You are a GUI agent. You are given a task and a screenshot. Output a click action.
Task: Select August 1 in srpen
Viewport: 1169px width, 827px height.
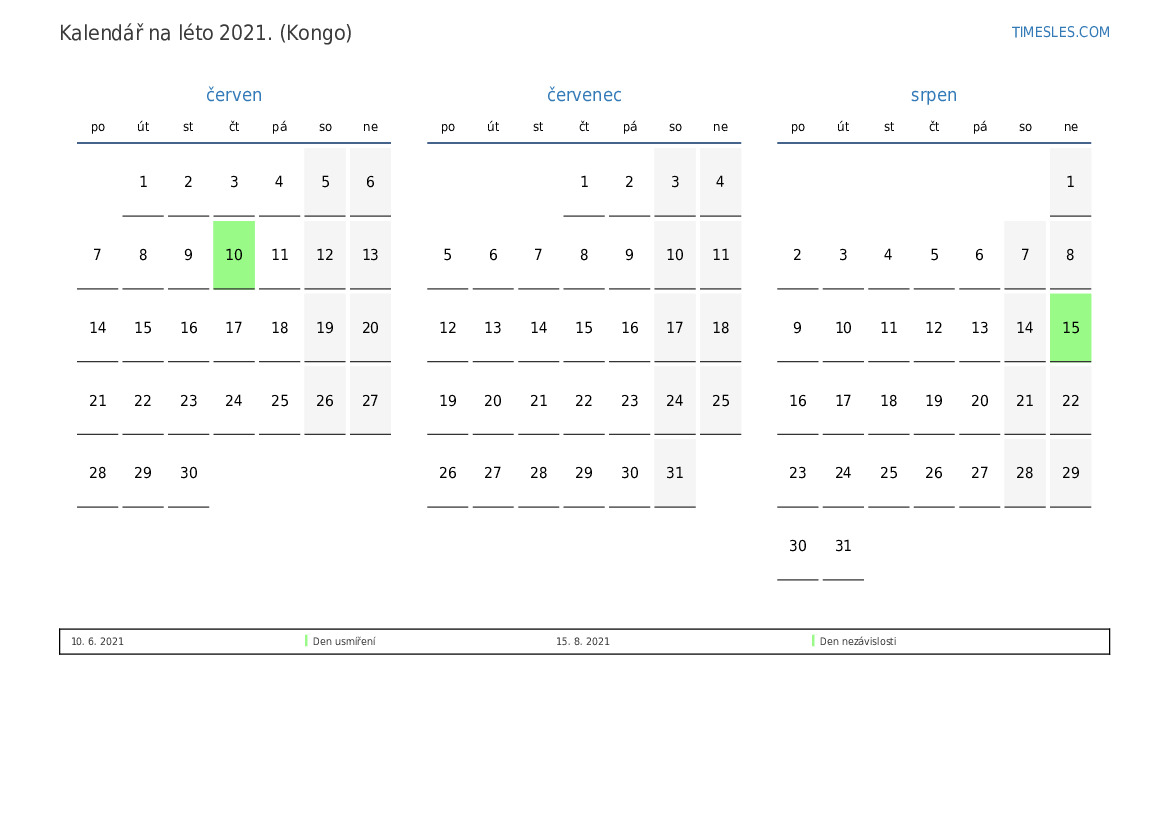point(1070,182)
